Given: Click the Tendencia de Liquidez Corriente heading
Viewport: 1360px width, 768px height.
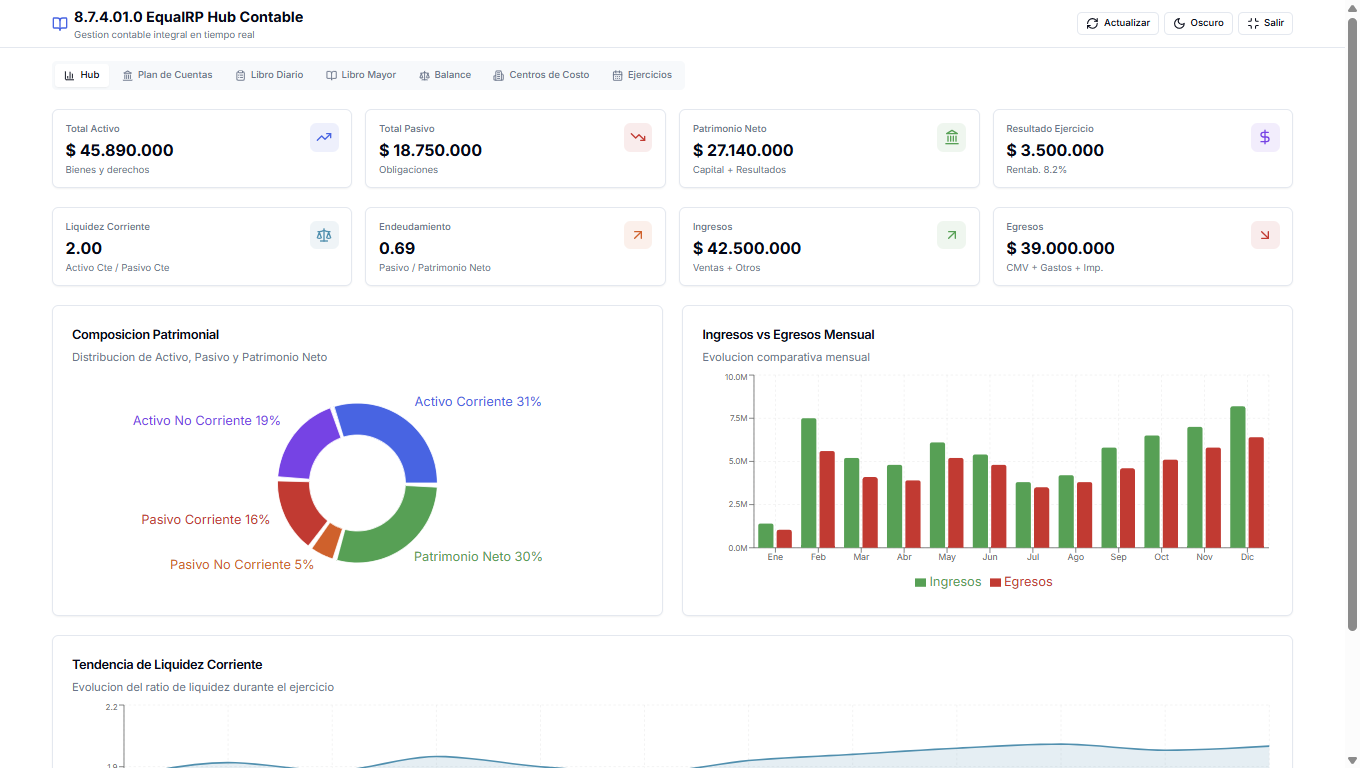Looking at the screenshot, I should (167, 665).
